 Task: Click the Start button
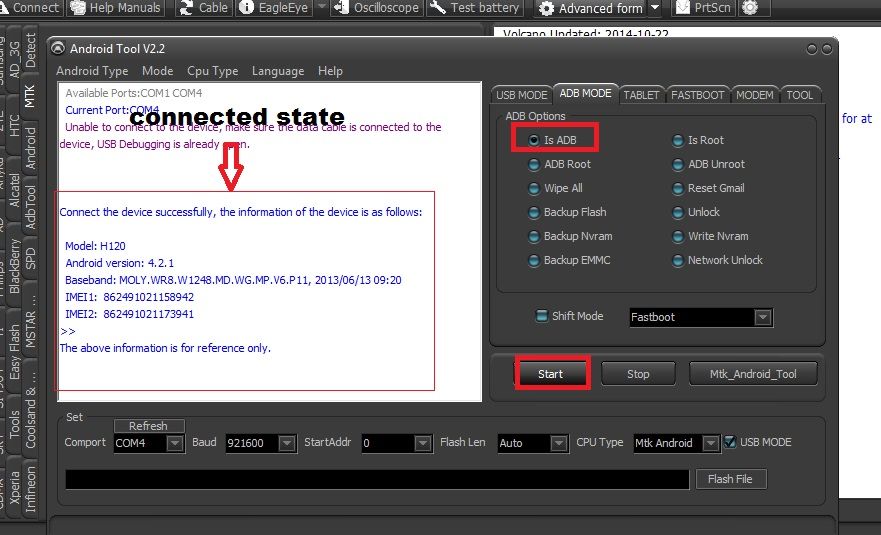pyautogui.click(x=550, y=374)
